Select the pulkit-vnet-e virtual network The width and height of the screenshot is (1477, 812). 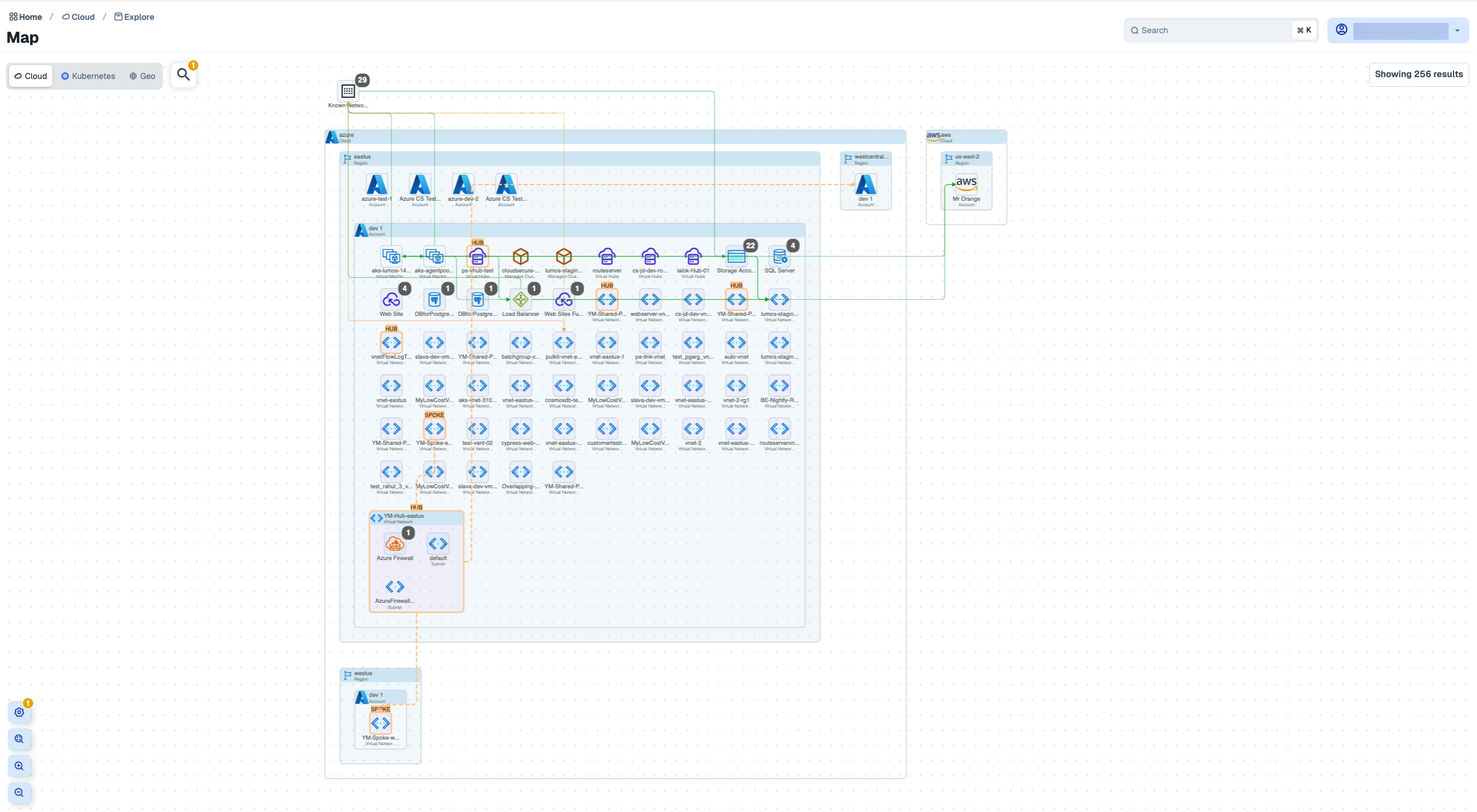(x=564, y=342)
